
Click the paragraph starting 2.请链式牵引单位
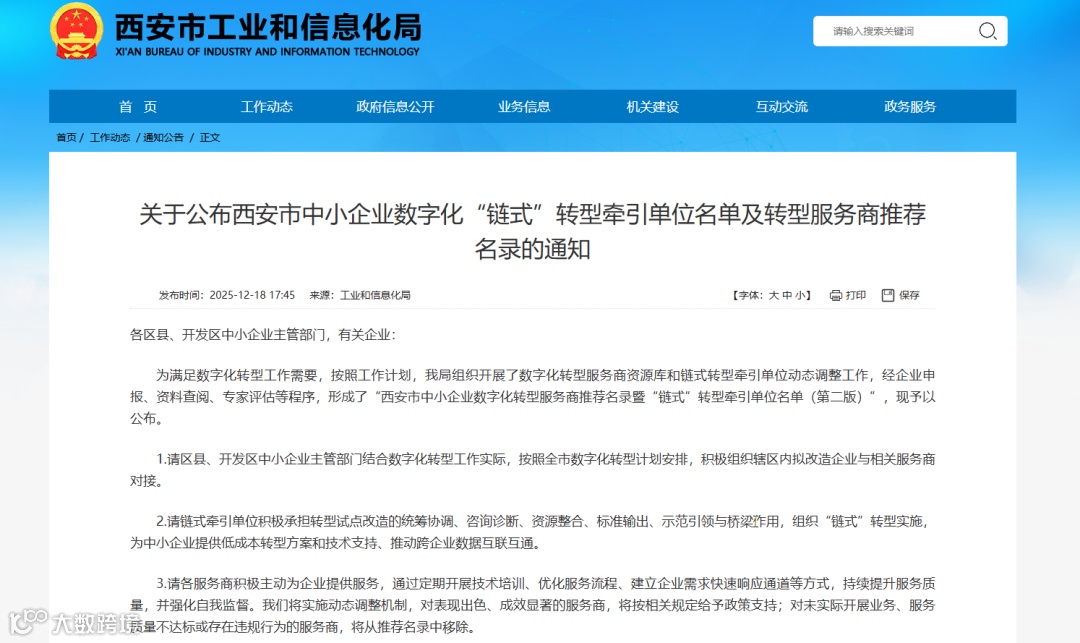pos(532,532)
